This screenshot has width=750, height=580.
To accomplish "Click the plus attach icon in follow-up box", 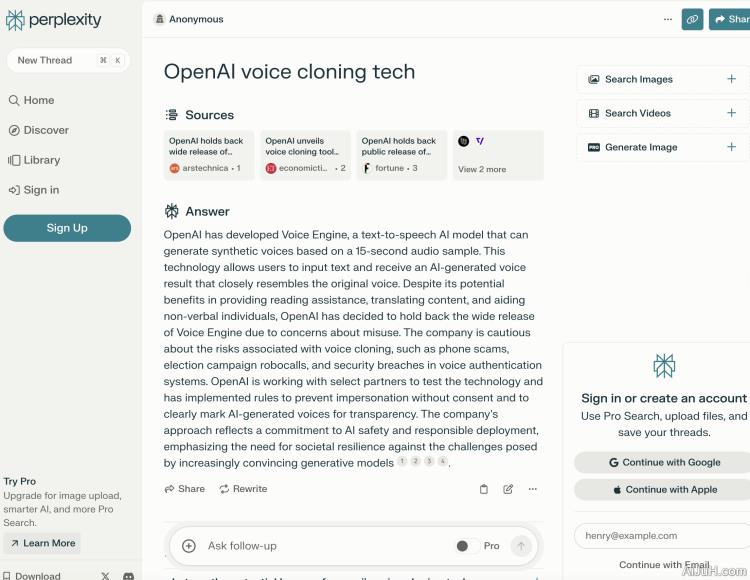I will [x=189, y=546].
